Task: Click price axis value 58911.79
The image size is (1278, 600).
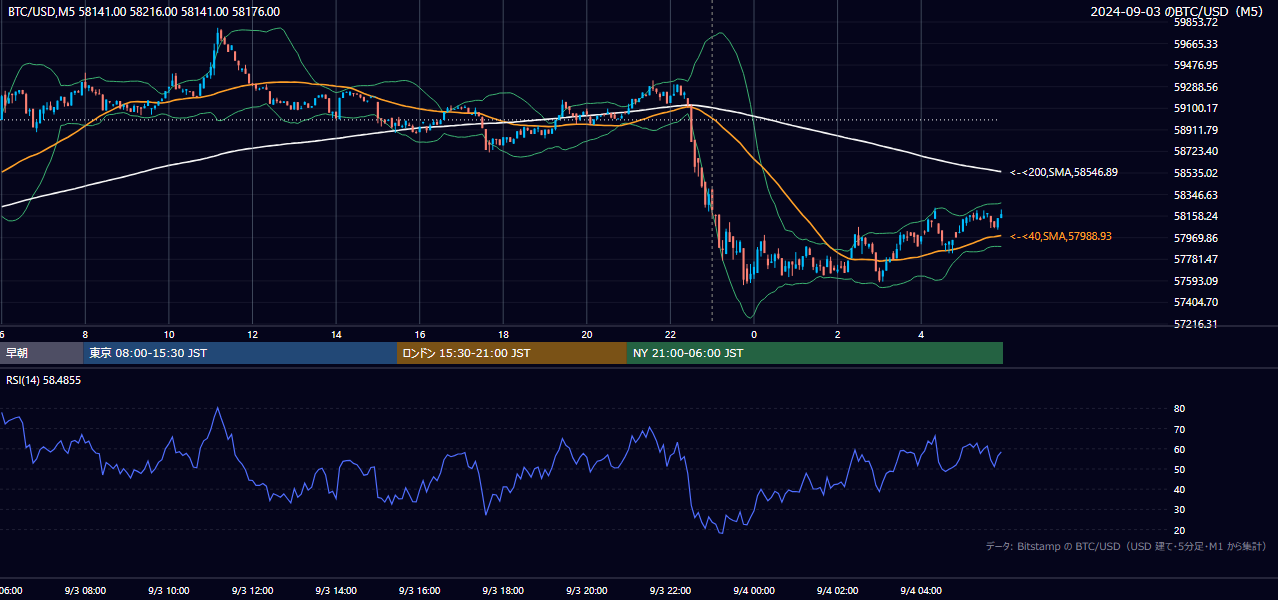Action: point(1196,130)
